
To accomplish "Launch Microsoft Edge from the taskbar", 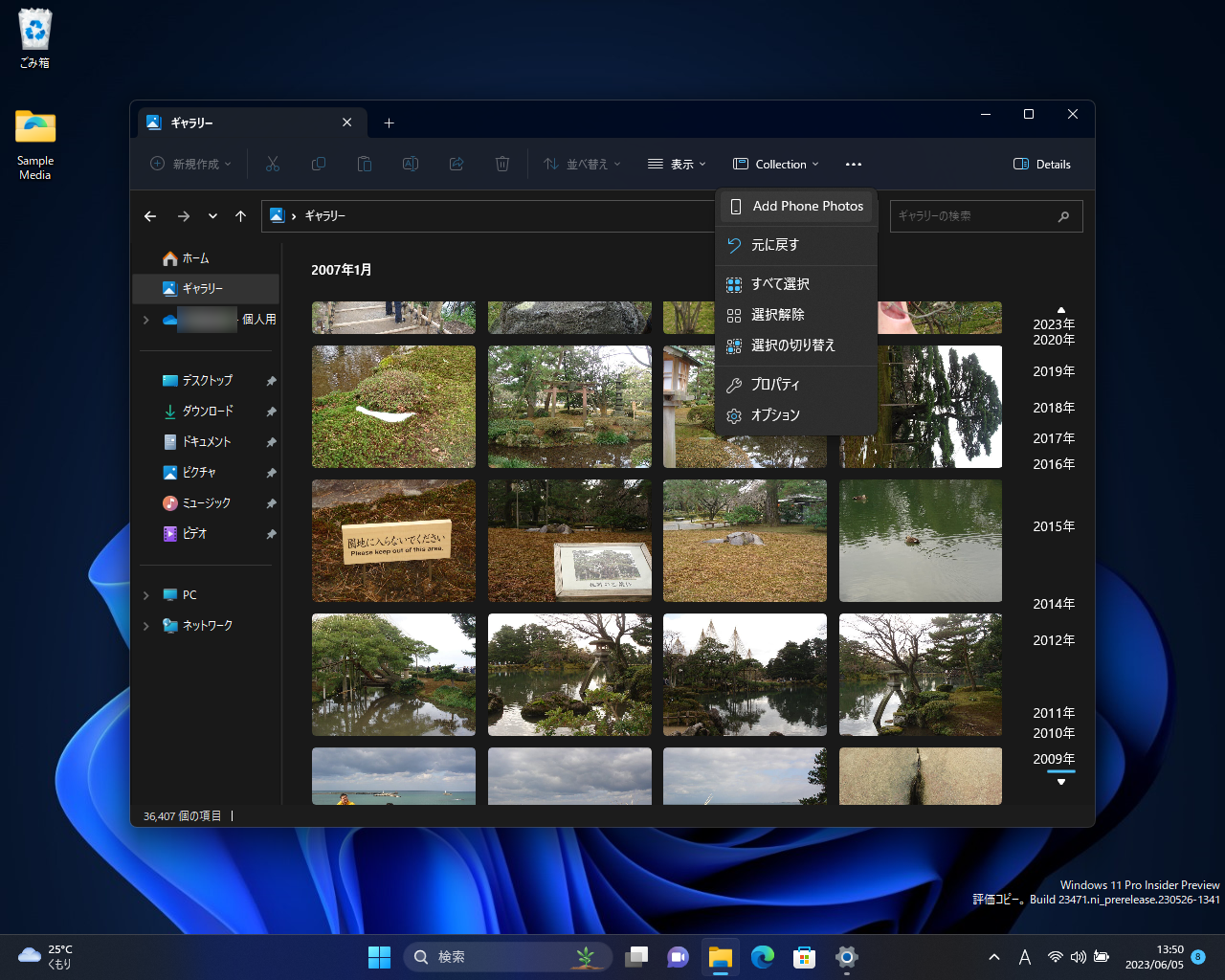I will pos(763,957).
